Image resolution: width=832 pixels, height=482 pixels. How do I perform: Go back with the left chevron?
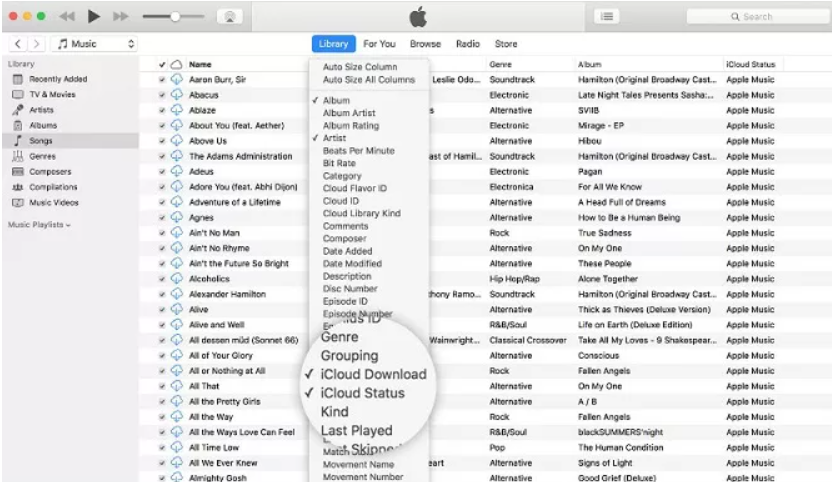pyautogui.click(x=18, y=44)
